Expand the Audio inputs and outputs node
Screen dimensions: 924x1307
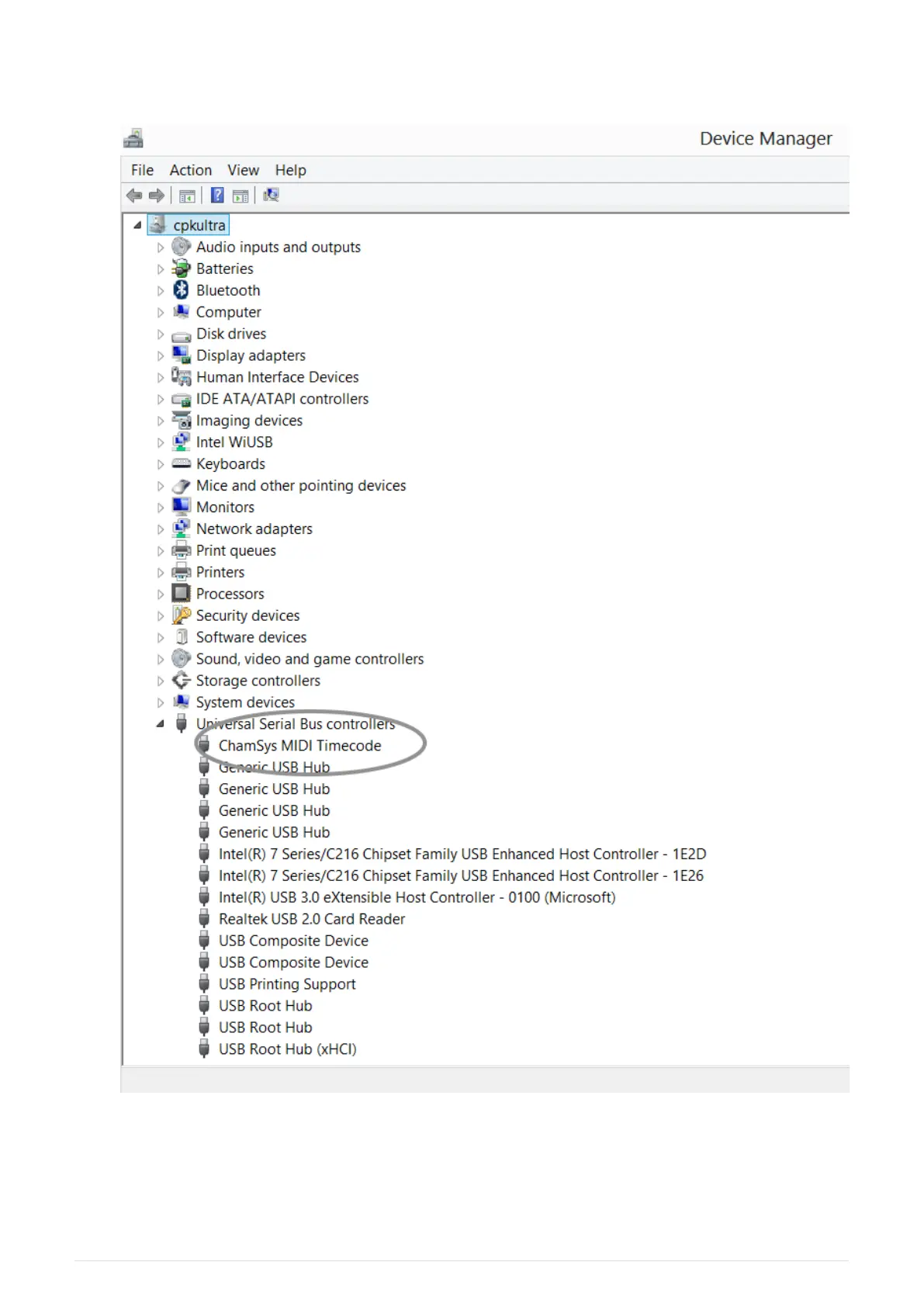161,248
